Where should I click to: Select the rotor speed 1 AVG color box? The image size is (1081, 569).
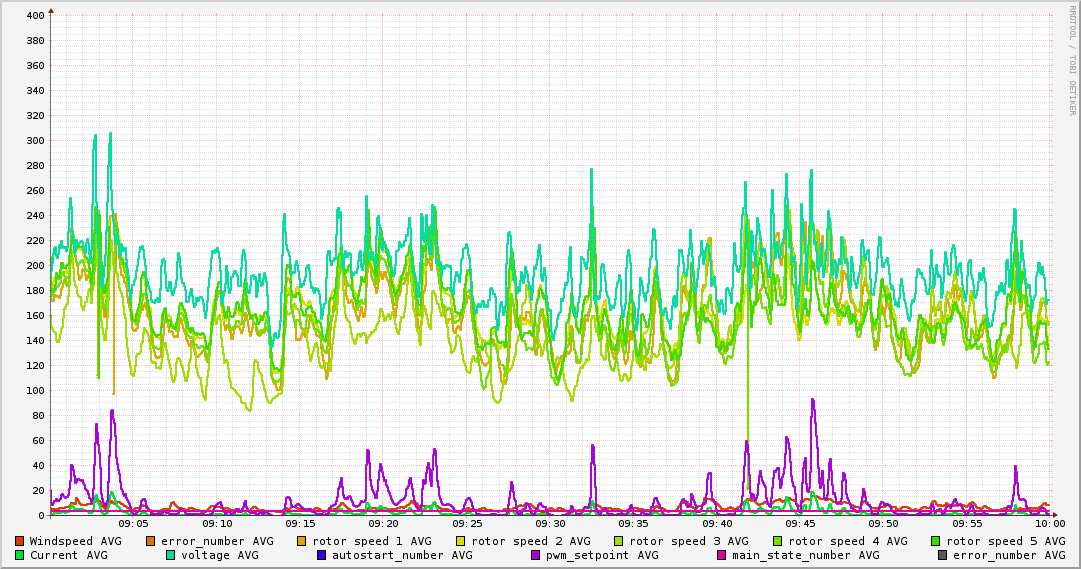303,541
